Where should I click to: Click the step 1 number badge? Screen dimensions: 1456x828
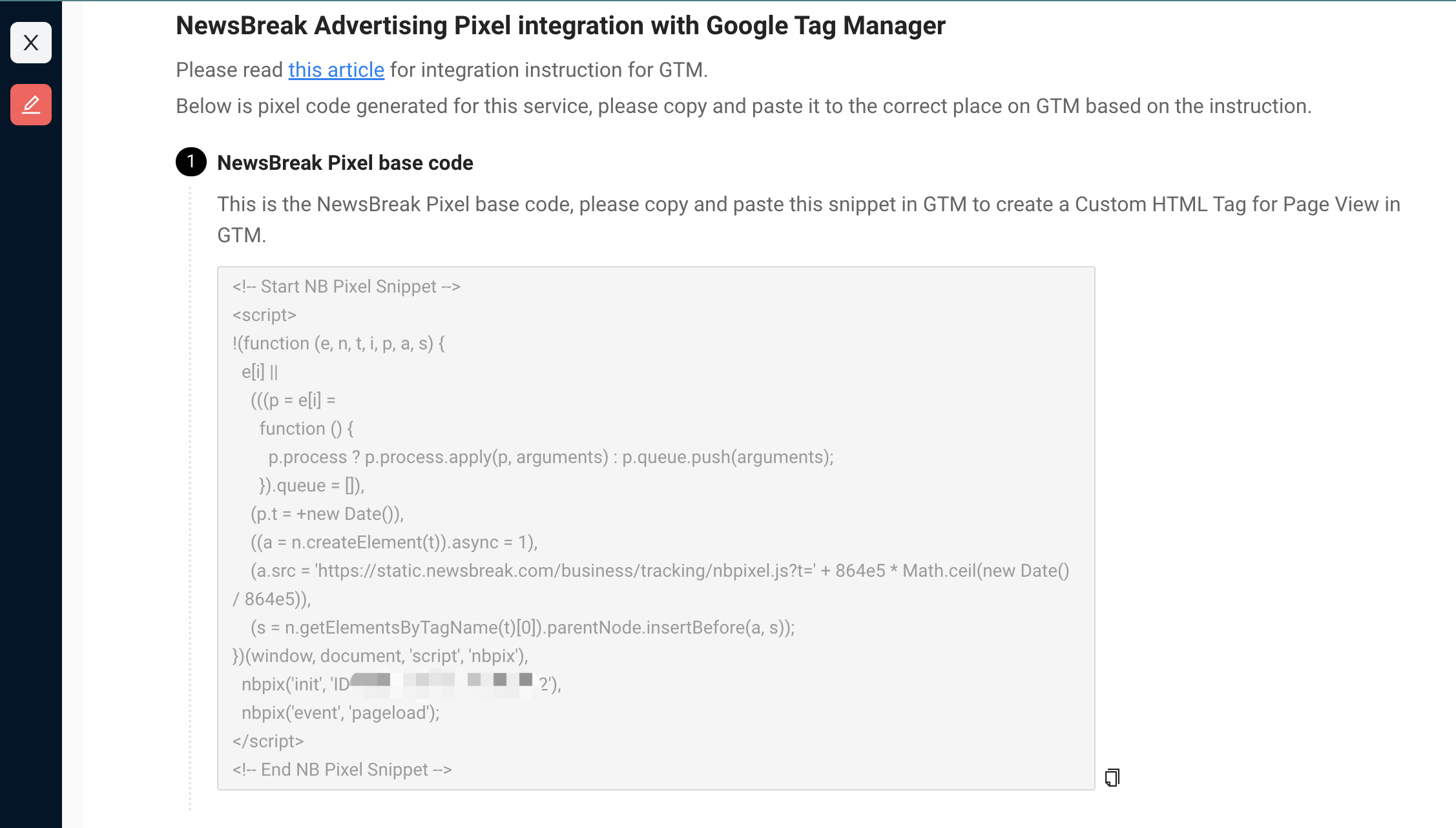(191, 162)
